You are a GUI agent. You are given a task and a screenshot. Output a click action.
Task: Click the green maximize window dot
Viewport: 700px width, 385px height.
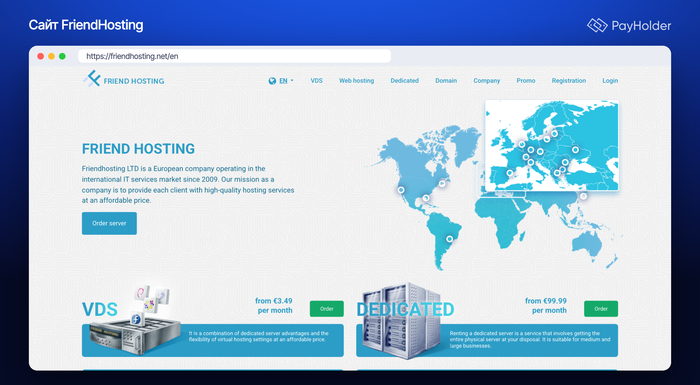point(62,56)
